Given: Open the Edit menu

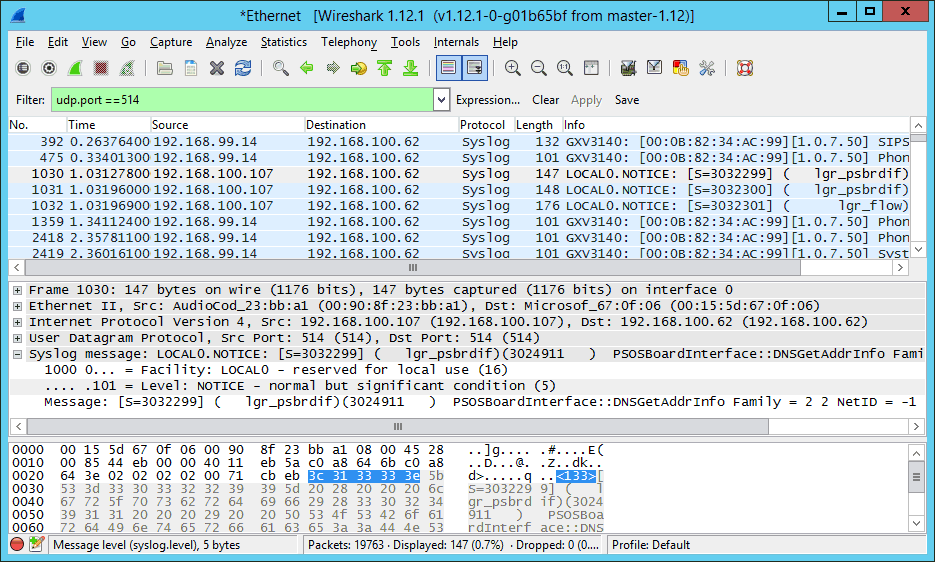Looking at the screenshot, I should coord(58,42).
